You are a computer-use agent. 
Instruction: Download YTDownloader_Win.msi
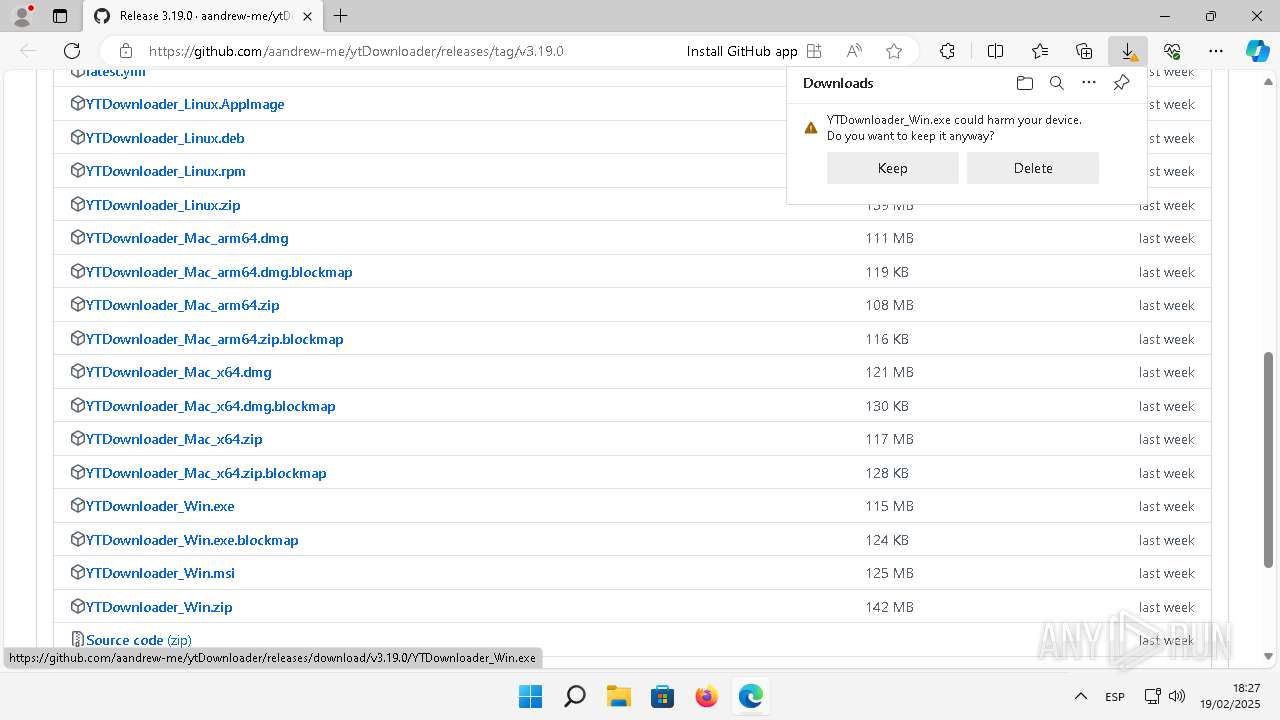160,573
